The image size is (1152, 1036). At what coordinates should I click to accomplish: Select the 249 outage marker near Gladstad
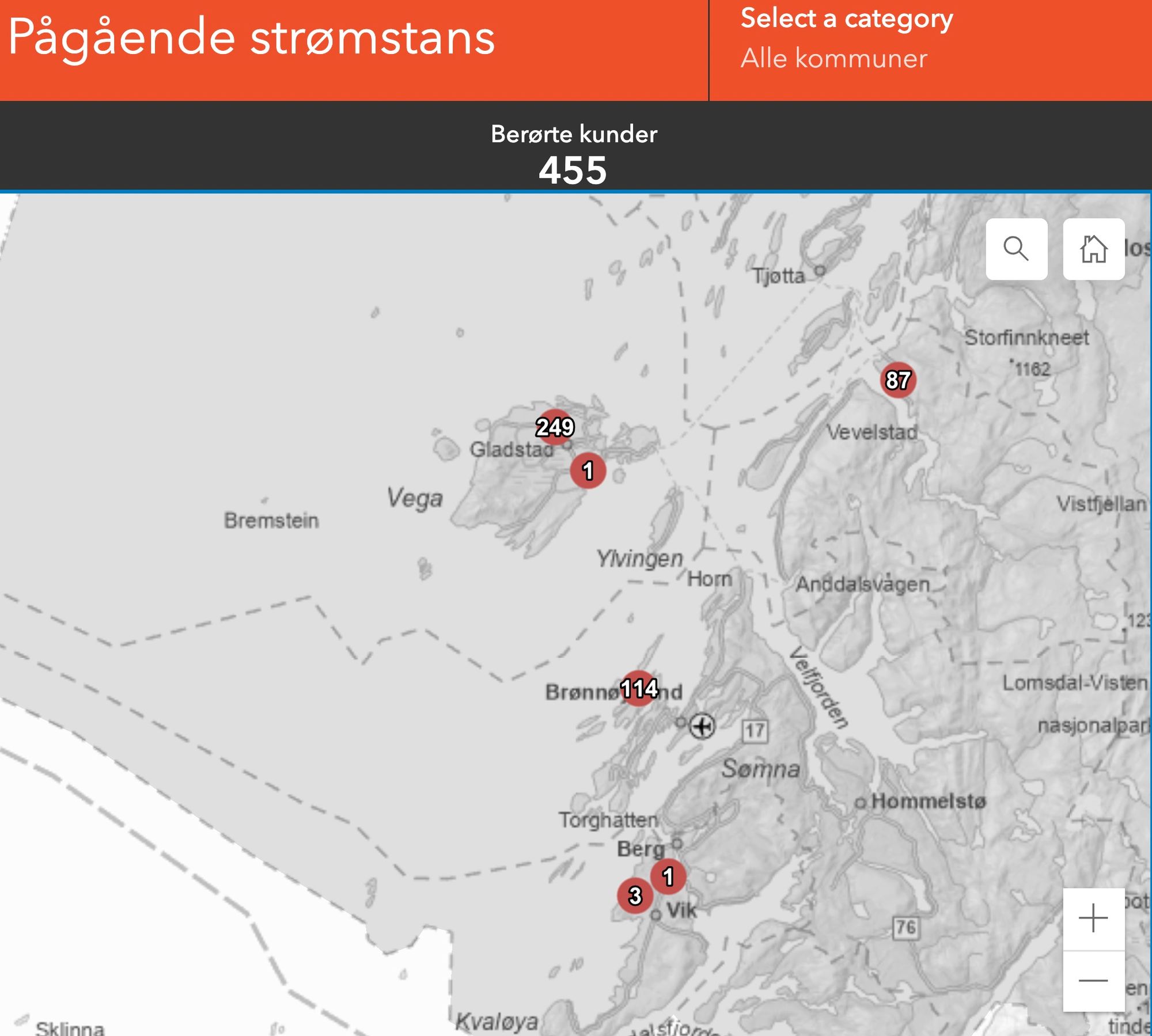coord(555,427)
